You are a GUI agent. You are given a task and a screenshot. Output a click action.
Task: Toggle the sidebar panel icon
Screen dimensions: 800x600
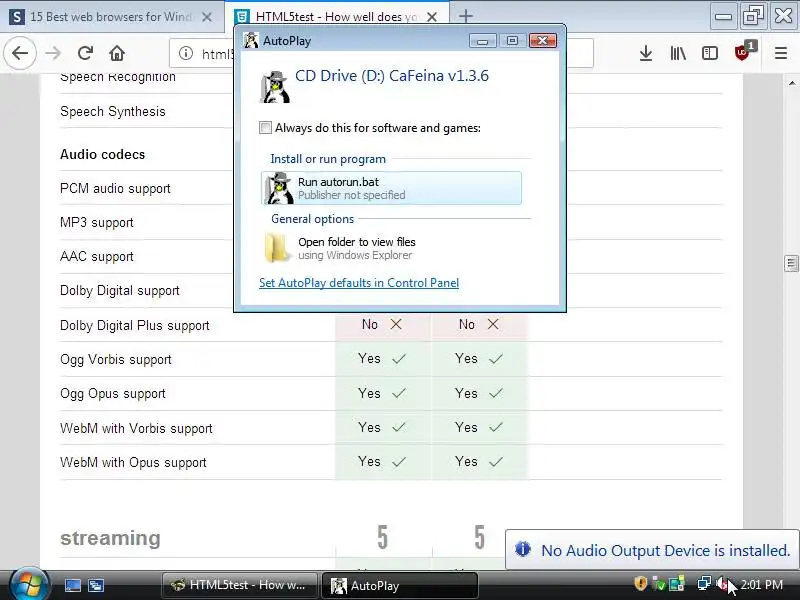[710, 53]
